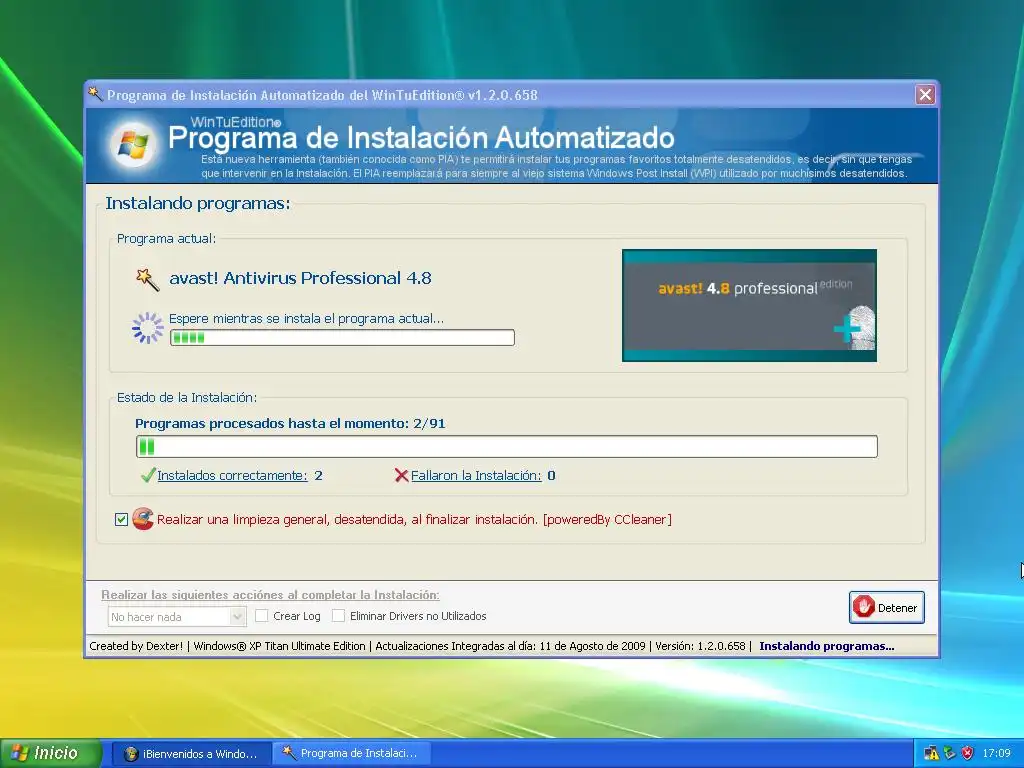Open the 'Instalados correctamente' link
This screenshot has width=1024, height=768.
point(232,475)
